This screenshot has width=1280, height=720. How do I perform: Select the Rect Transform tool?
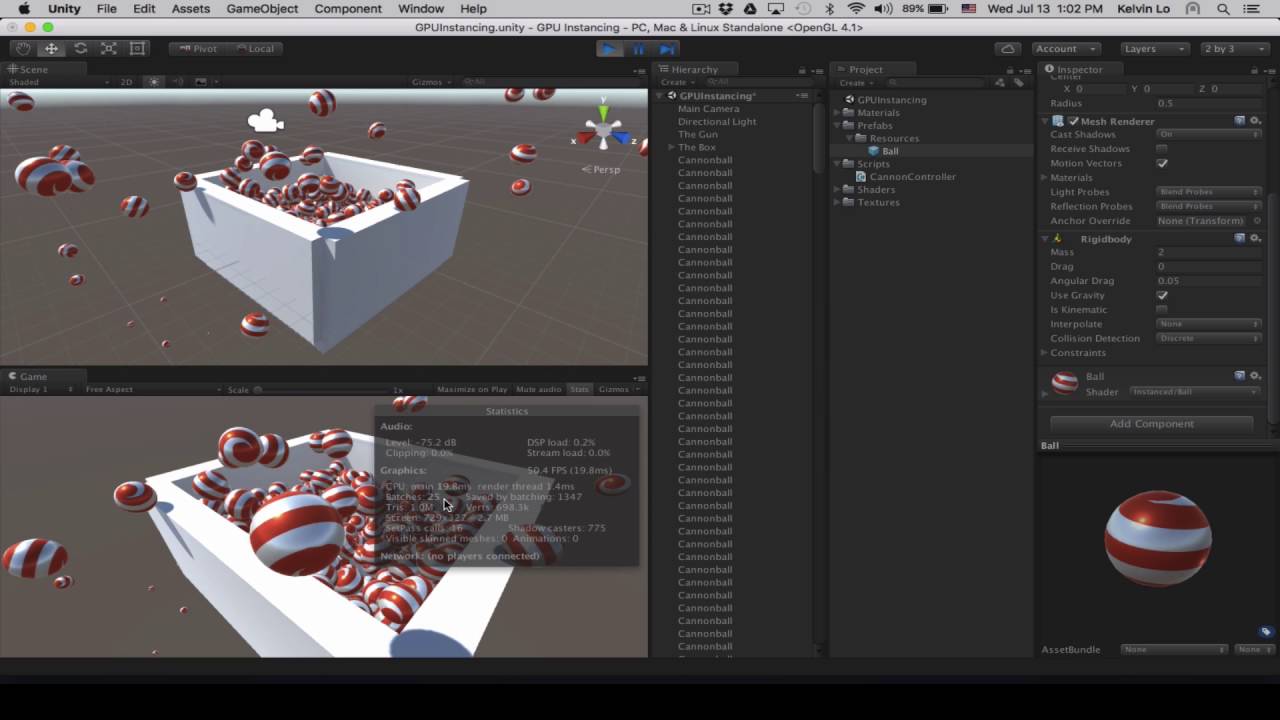(x=138, y=48)
